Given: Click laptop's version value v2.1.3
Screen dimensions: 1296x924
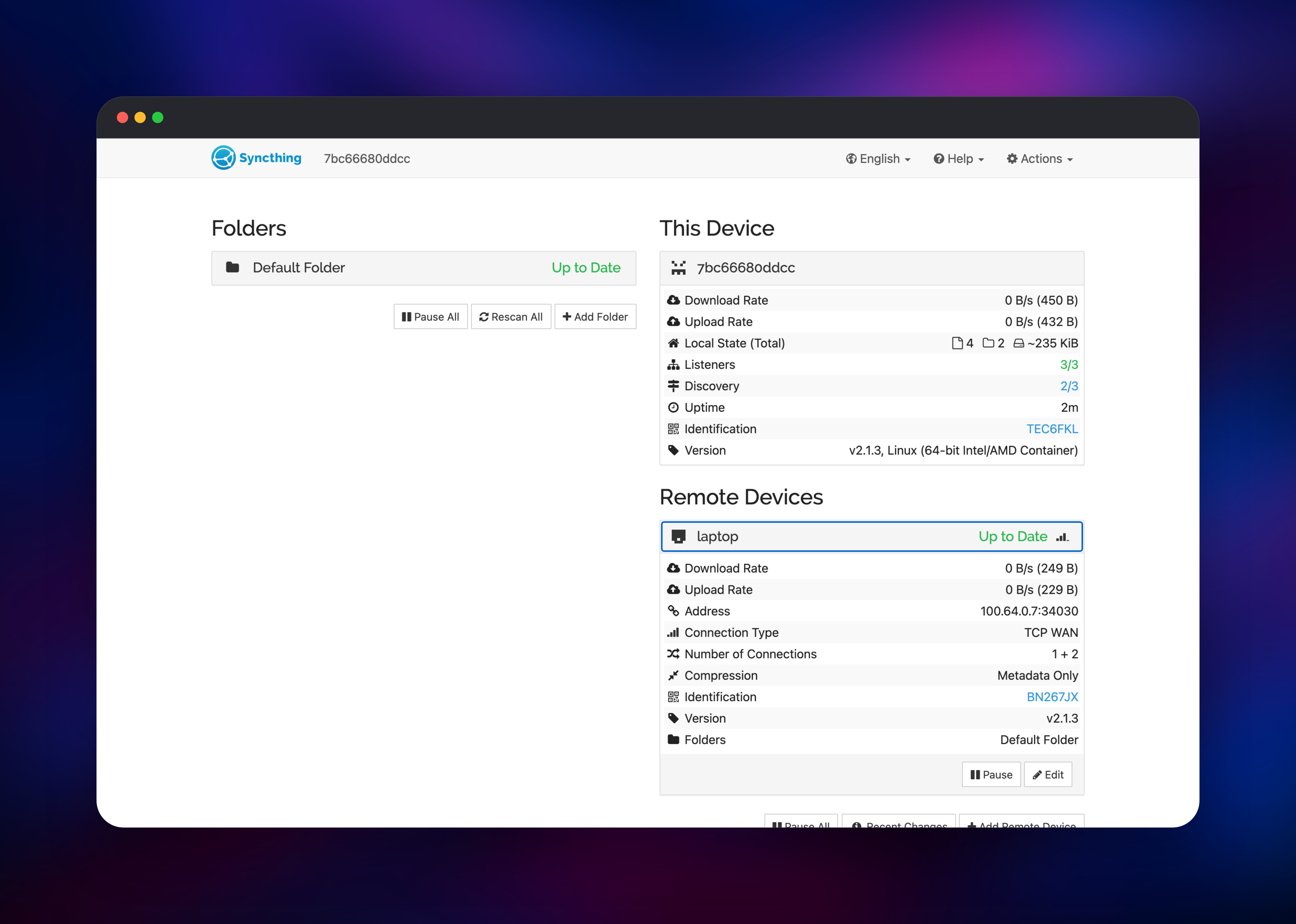Looking at the screenshot, I should pos(1063,719).
